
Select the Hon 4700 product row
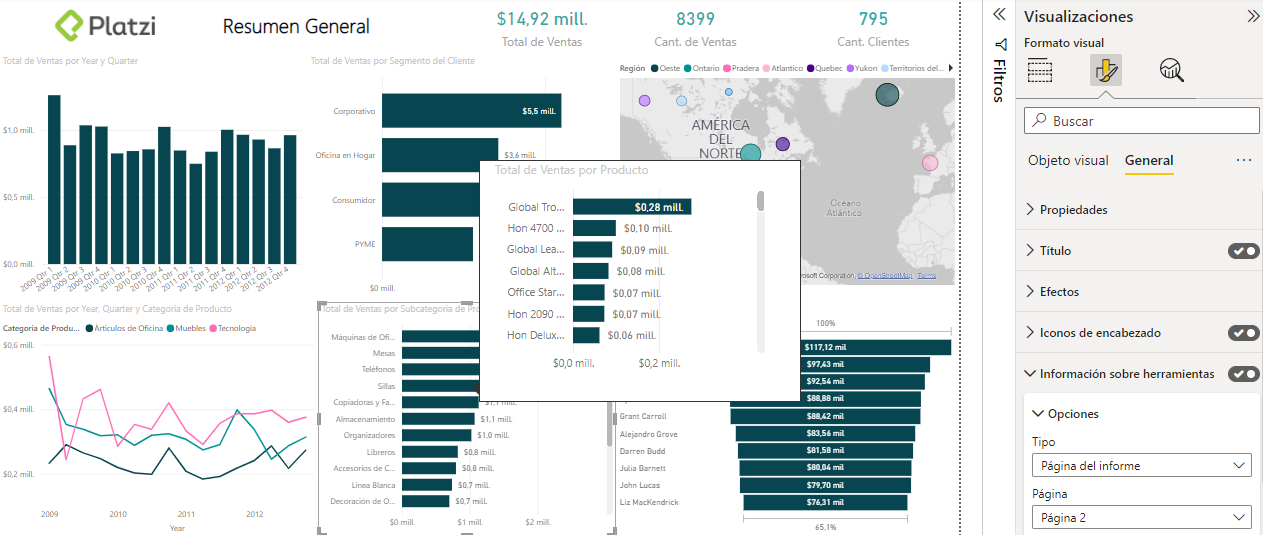coord(592,228)
